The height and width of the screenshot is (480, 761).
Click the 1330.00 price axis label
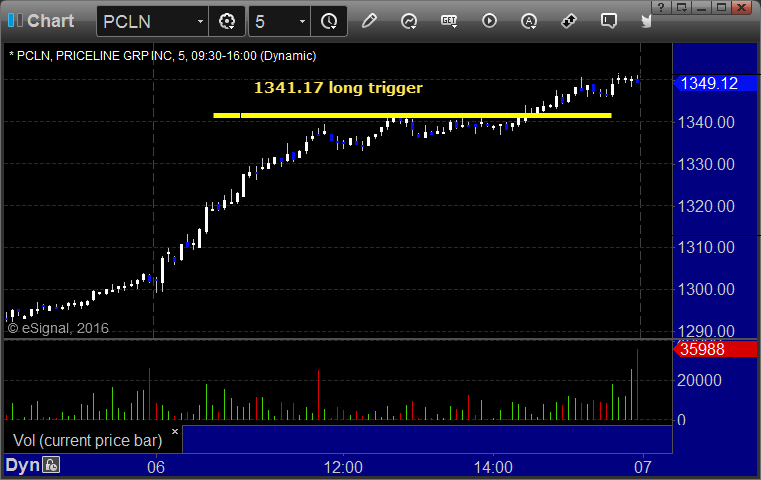[x=706, y=164]
